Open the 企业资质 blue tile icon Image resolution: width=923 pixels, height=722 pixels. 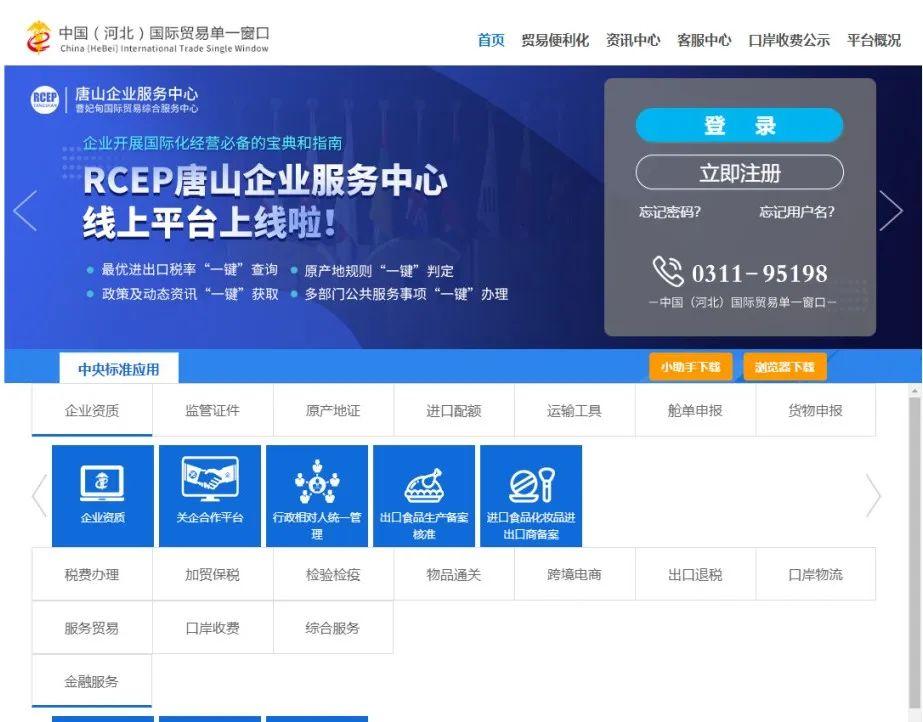102,495
